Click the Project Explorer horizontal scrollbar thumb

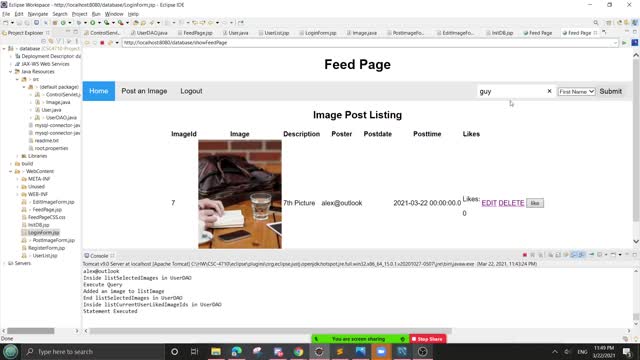click(31, 331)
